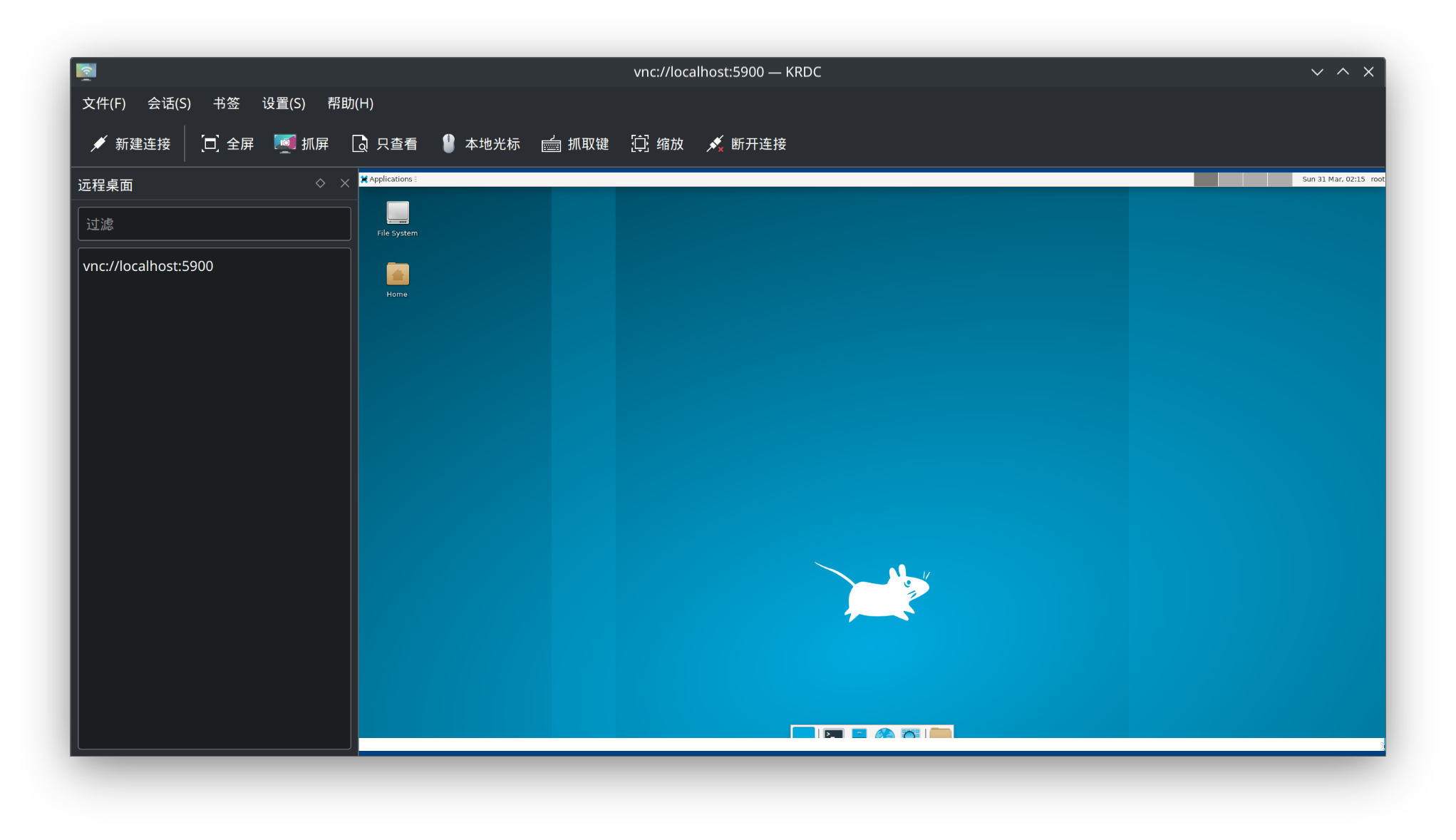Switch to fullscreen with 全屏 button
This screenshot has width=1456, height=840.
coord(227,144)
